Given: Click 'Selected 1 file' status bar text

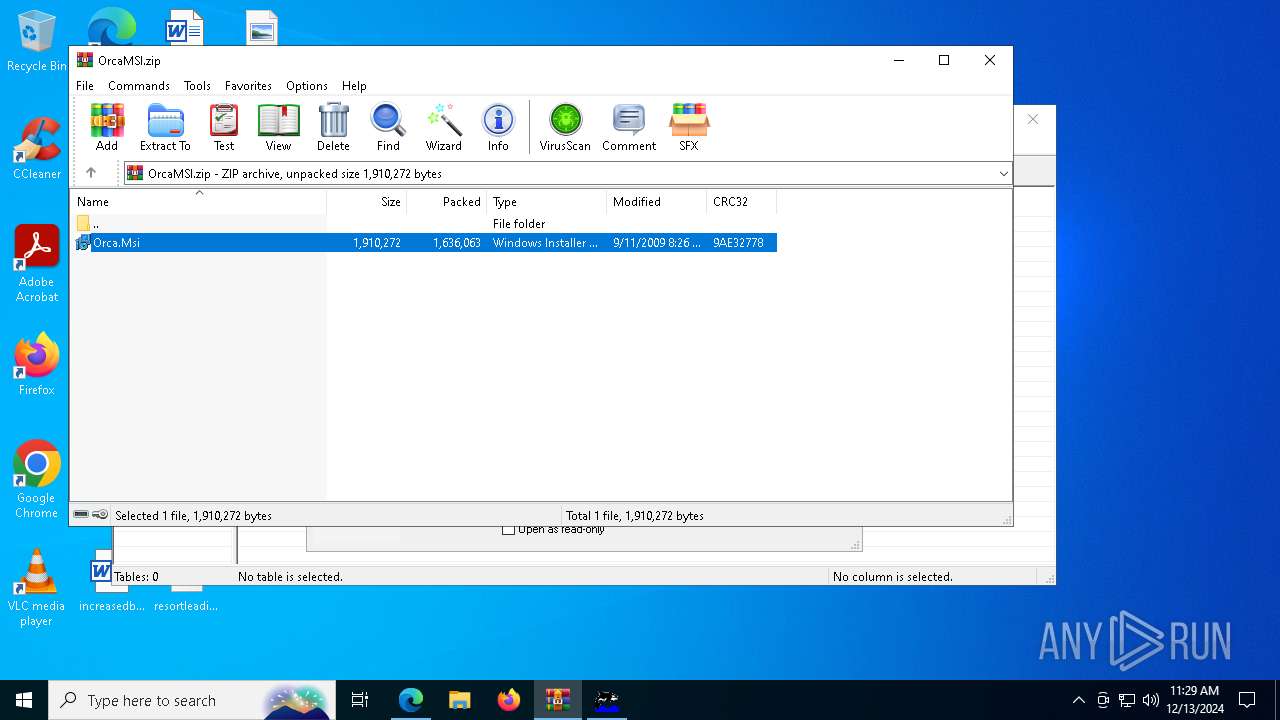Looking at the screenshot, I should point(193,516).
